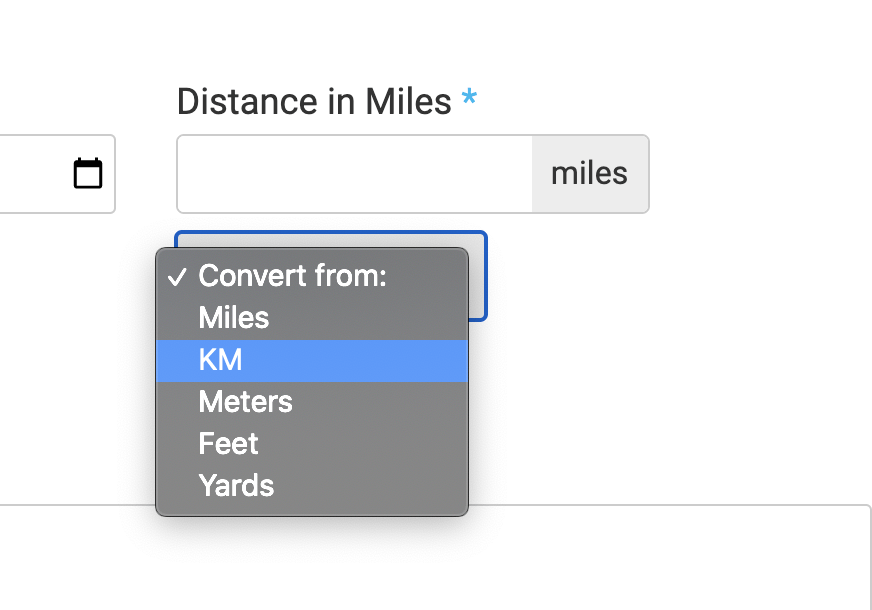Screen dimensions: 872x610
Task: Focus the Distance in Miles input
Action: coord(354,174)
